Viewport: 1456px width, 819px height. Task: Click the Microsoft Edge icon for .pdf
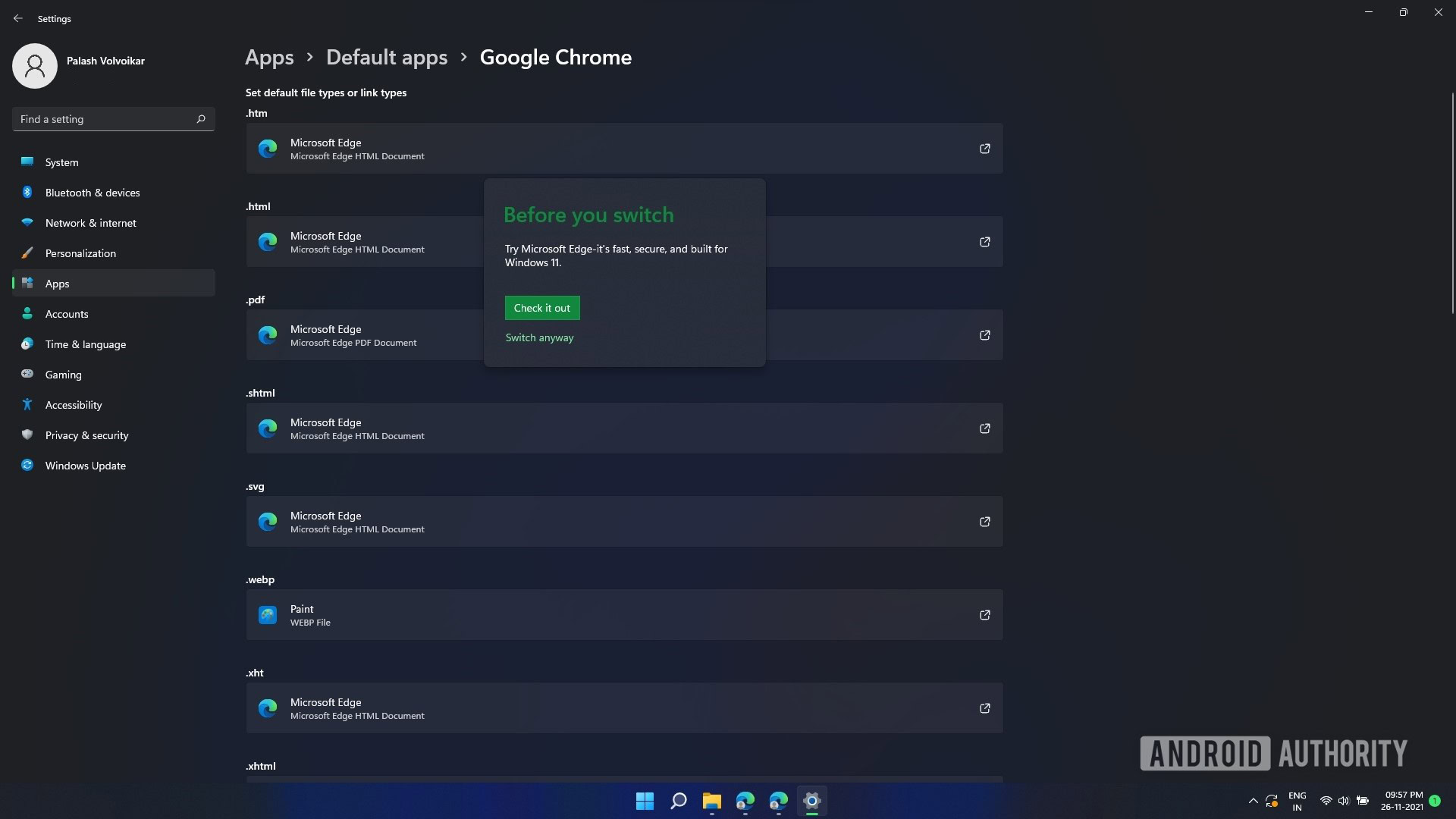pyautogui.click(x=267, y=334)
